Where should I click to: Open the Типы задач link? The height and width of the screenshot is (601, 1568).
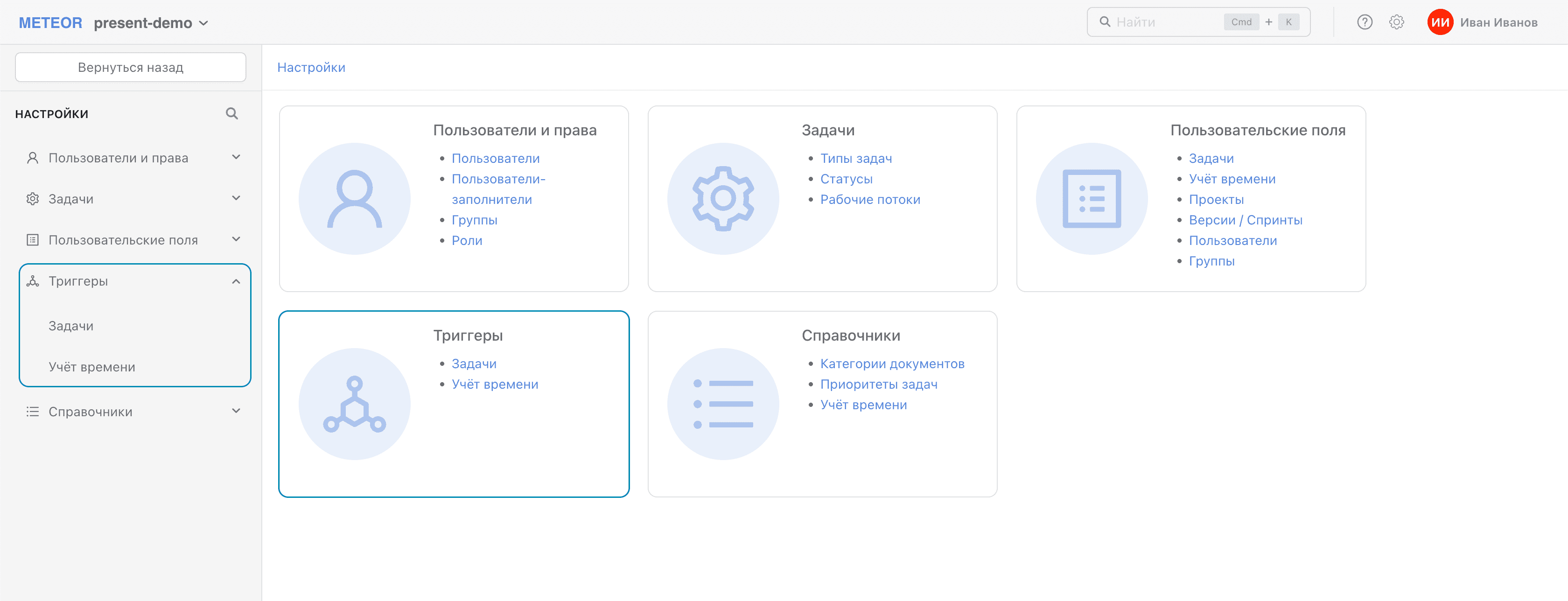click(856, 158)
